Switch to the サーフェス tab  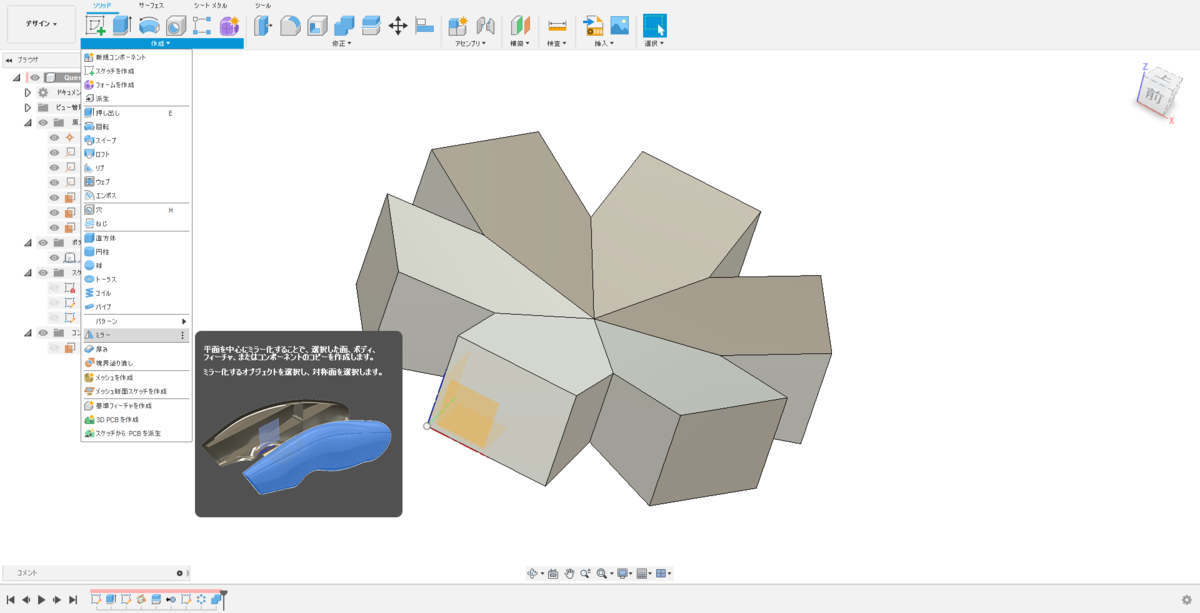pos(151,5)
